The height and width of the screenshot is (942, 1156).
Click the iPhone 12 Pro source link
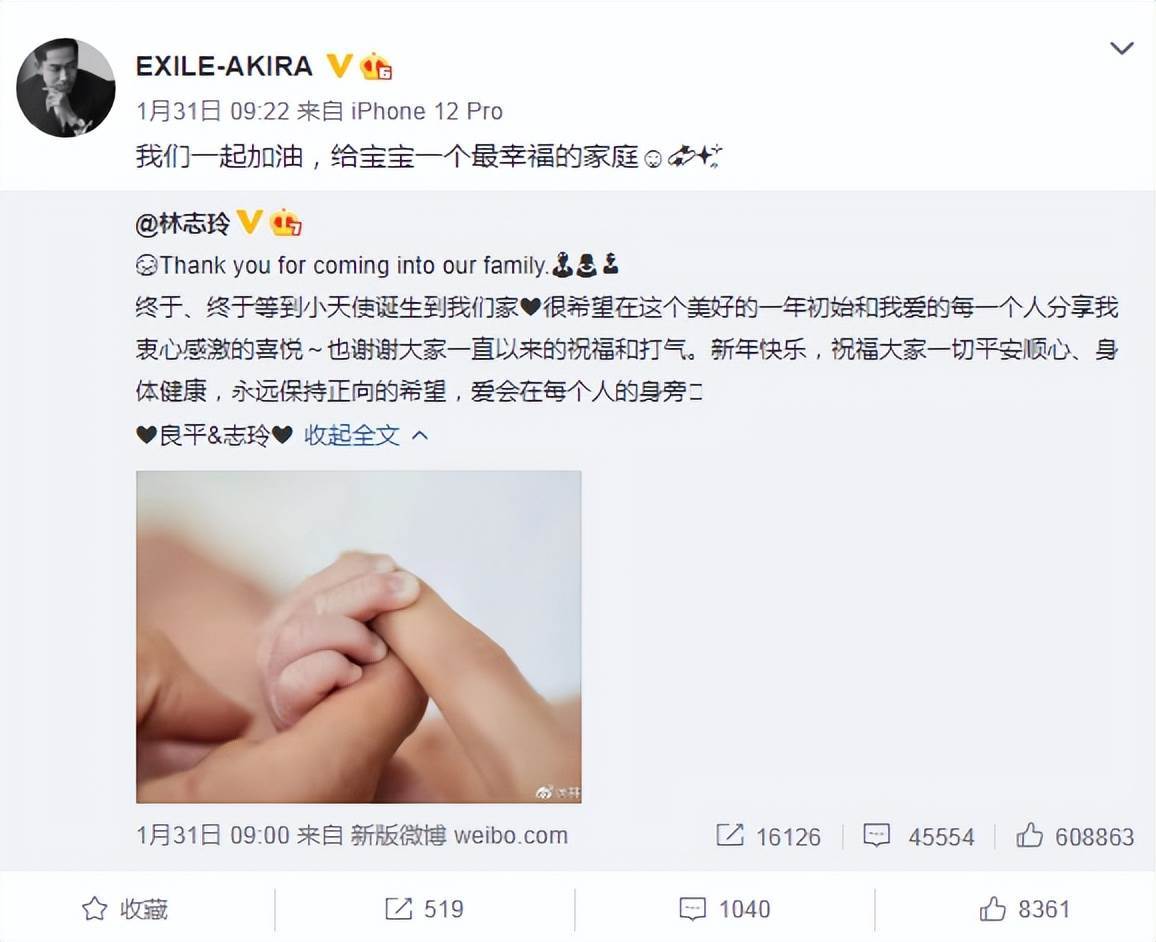[427, 111]
